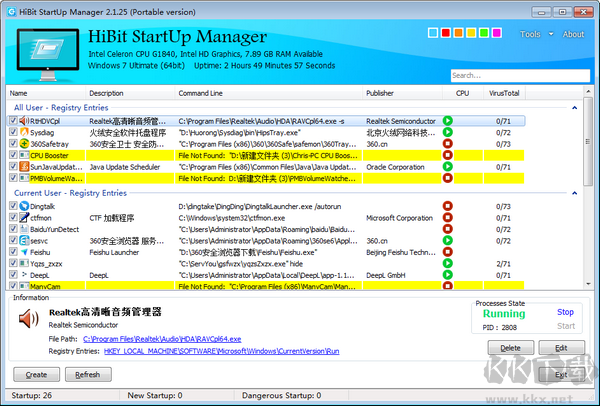Toggle the CPU Booster checkbox
The height and width of the screenshot is (406, 600).
click(x=13, y=156)
